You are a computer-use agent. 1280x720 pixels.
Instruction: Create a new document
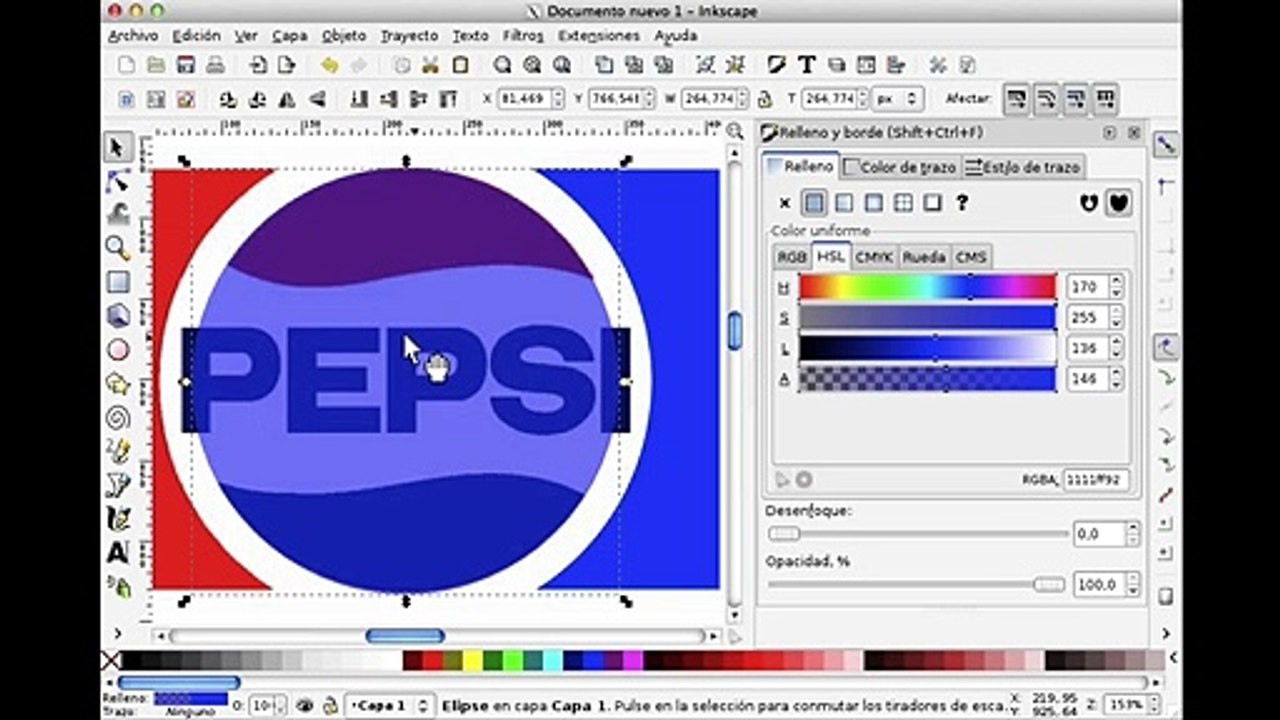click(126, 65)
